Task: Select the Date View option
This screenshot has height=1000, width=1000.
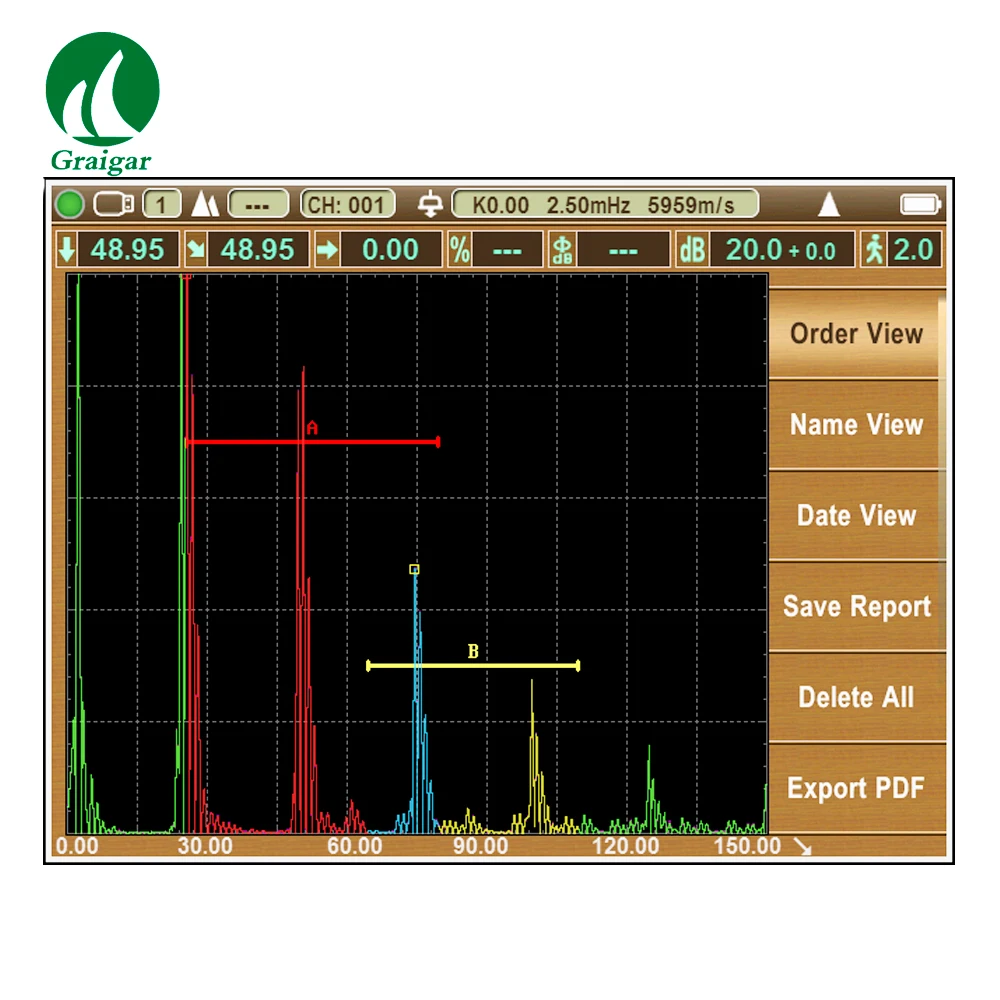Action: (857, 515)
